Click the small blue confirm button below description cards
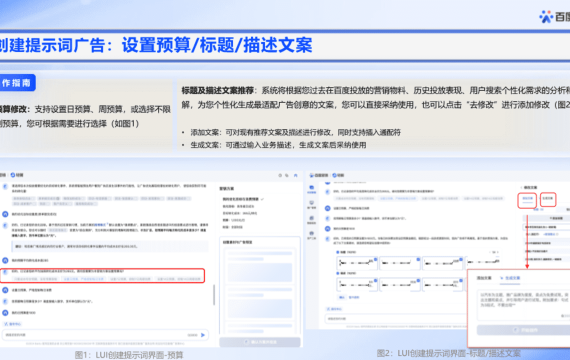The height and width of the screenshot is (360, 570). 342,297
